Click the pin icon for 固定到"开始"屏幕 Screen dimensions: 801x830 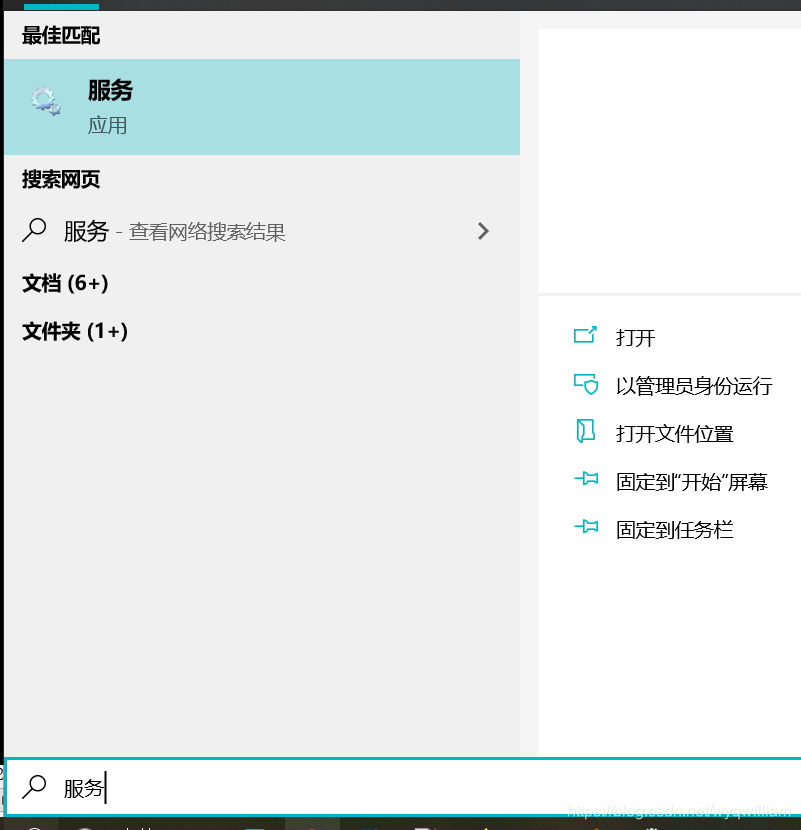point(587,479)
